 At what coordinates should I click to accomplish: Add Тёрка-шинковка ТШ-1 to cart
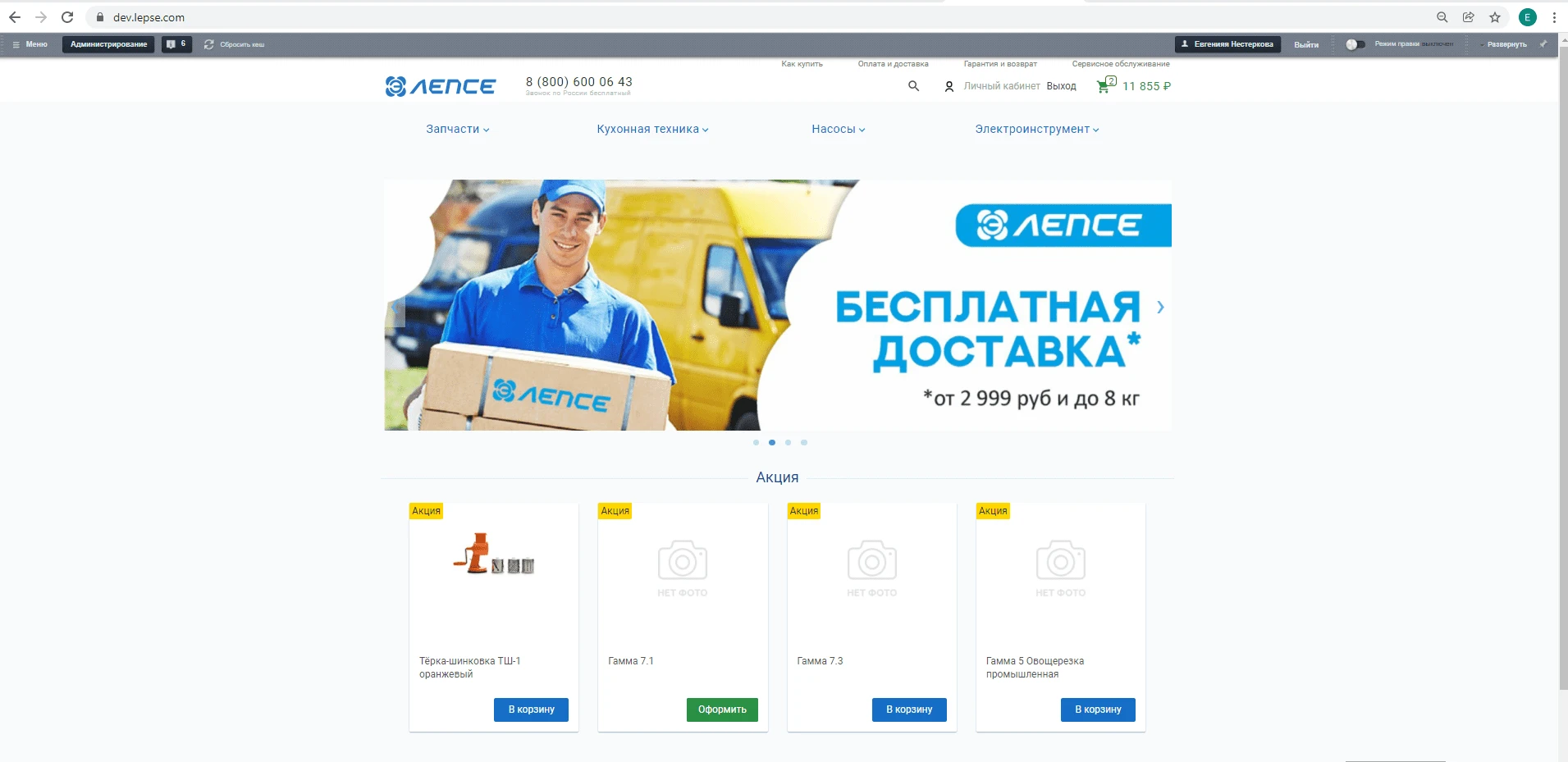(x=531, y=710)
